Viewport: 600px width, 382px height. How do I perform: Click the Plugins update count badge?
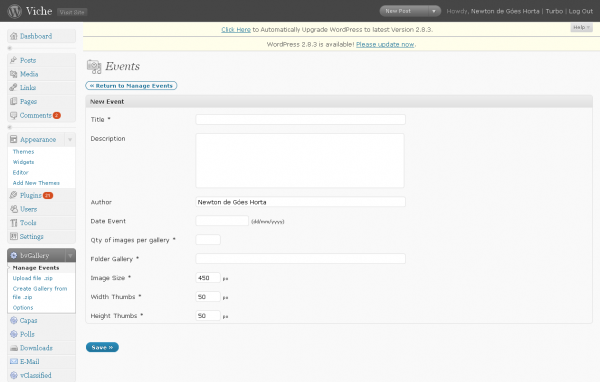pyautogui.click(x=48, y=195)
